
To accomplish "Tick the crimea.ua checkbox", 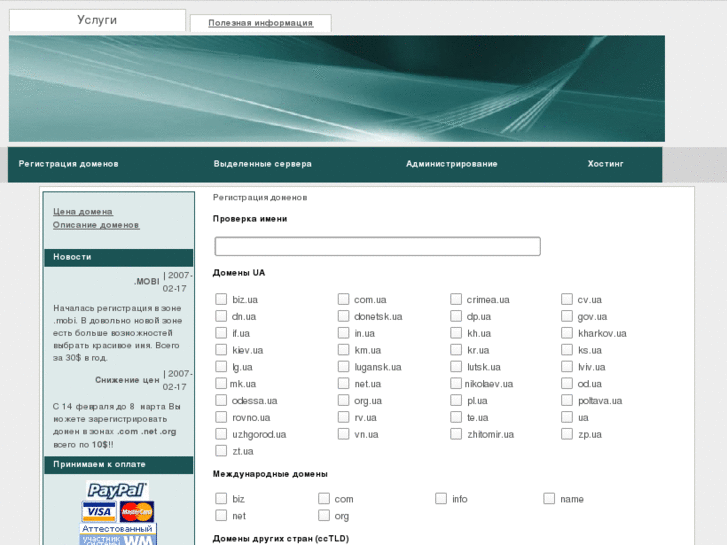I will (456, 299).
